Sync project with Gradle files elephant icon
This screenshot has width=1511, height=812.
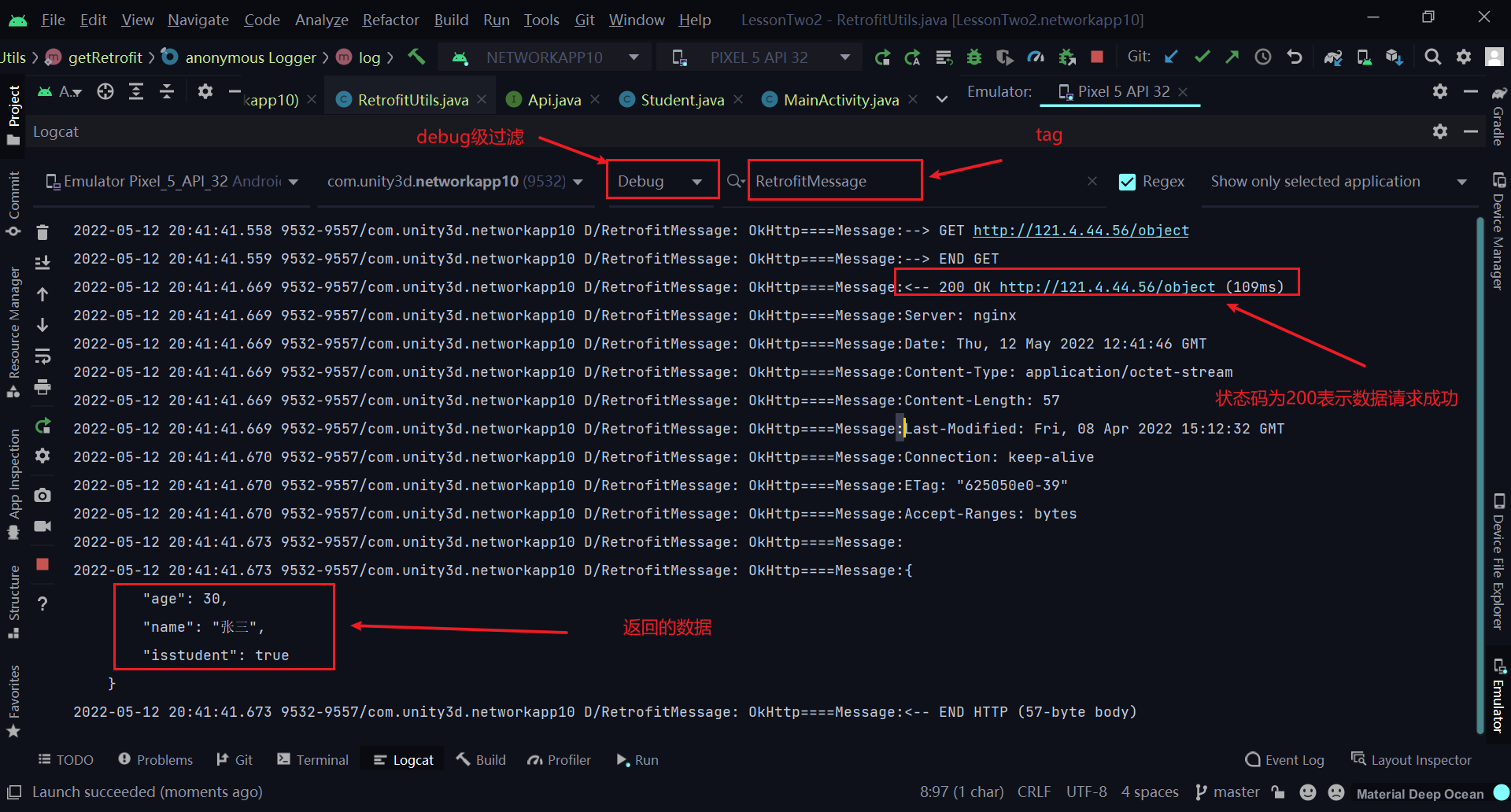[1332, 57]
